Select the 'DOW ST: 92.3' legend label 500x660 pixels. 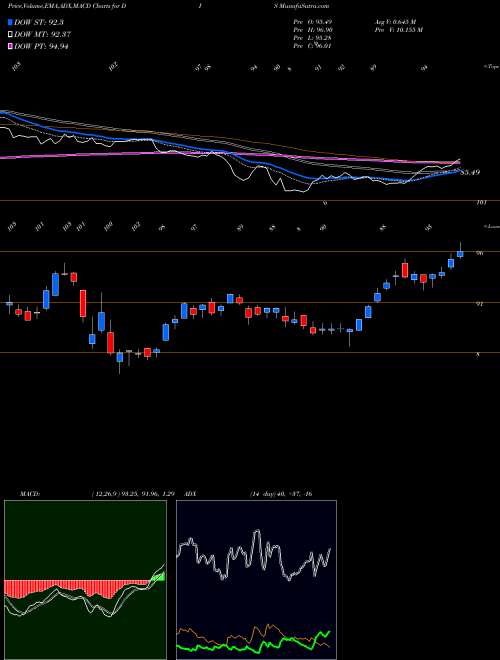[x=39, y=22]
